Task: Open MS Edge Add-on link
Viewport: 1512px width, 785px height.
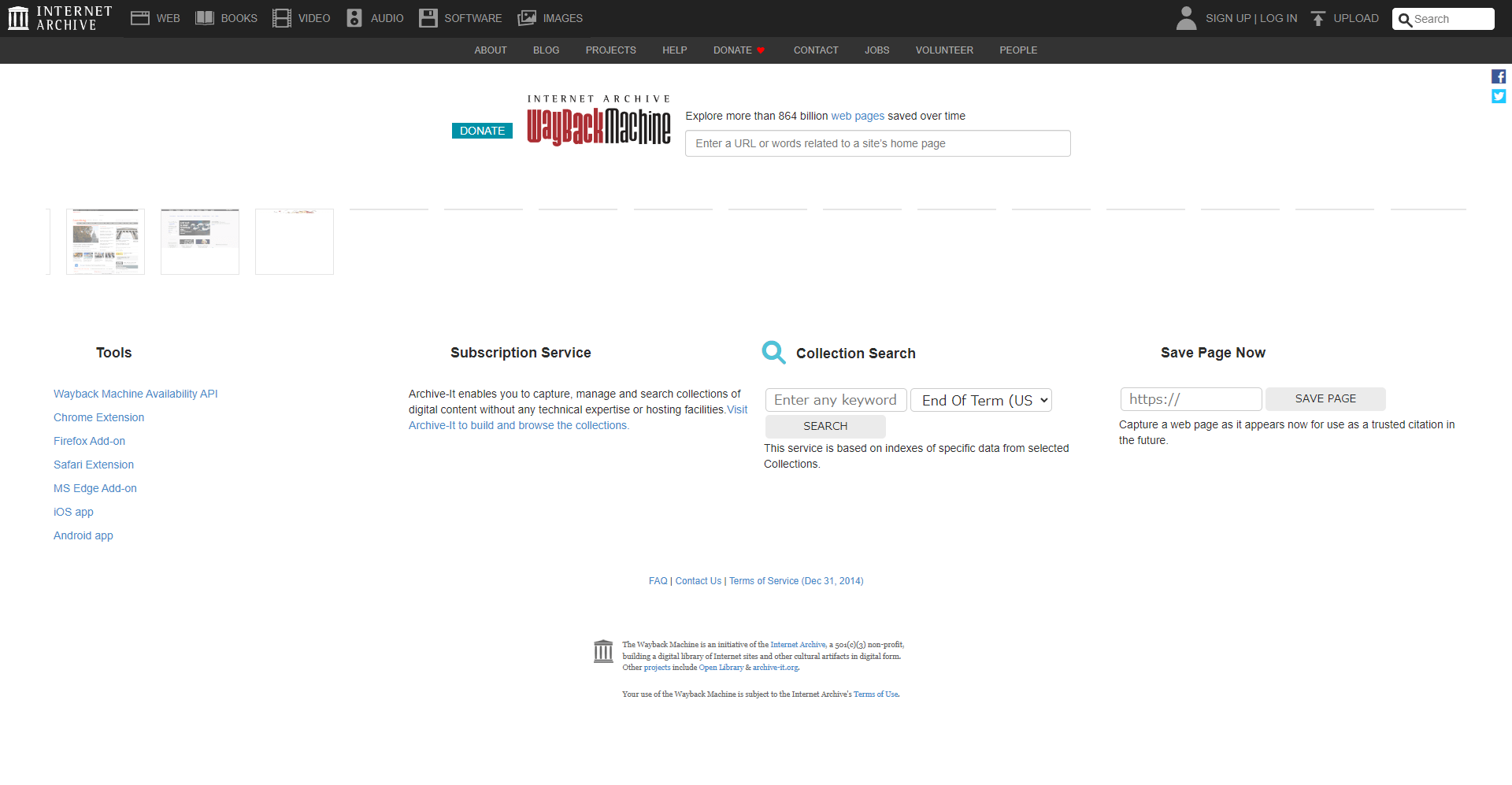Action: [95, 488]
